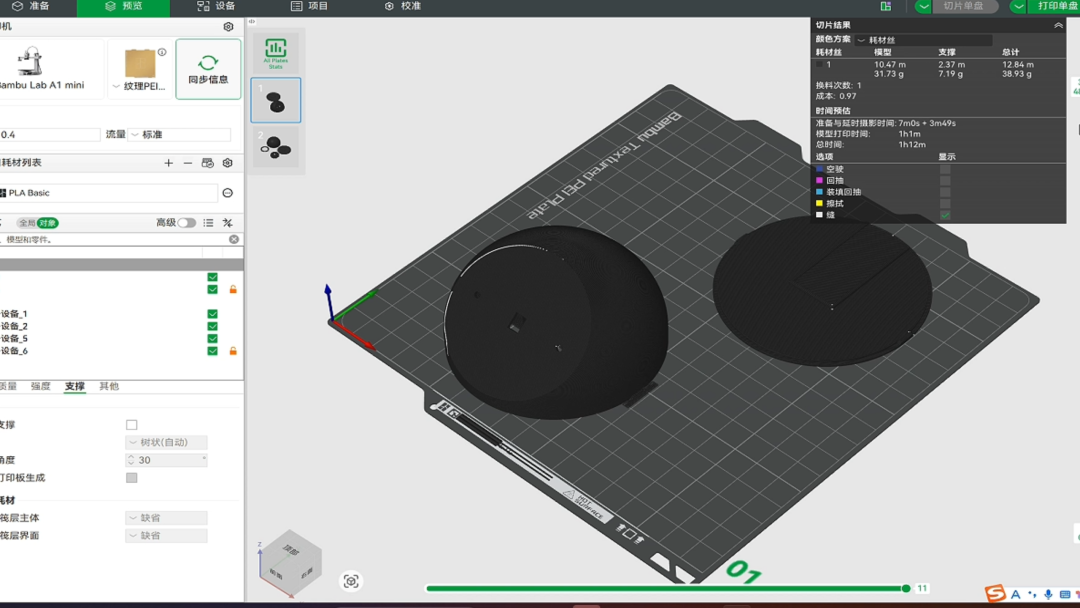
Task: Open the 筏层界面 缺省 dropdown
Action: [x=166, y=536]
